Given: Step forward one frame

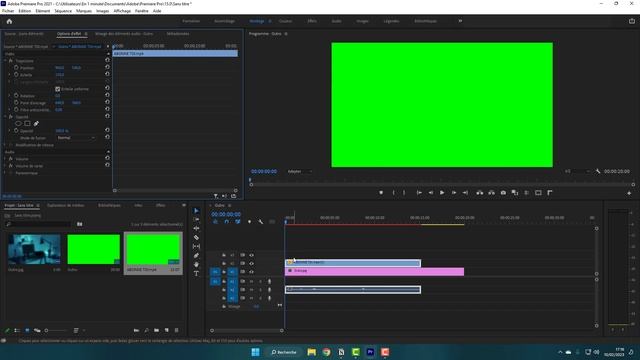Looking at the screenshot, I should coord(454,193).
